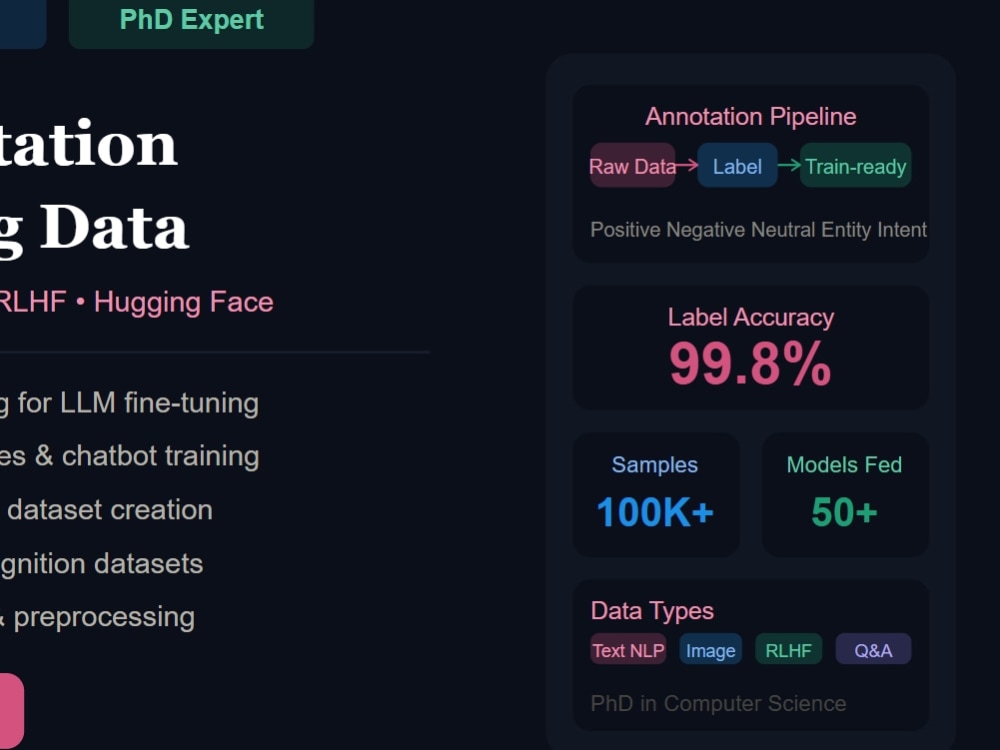Select the Label pipeline chip
Viewport: 1000px width, 750px height.
(737, 166)
